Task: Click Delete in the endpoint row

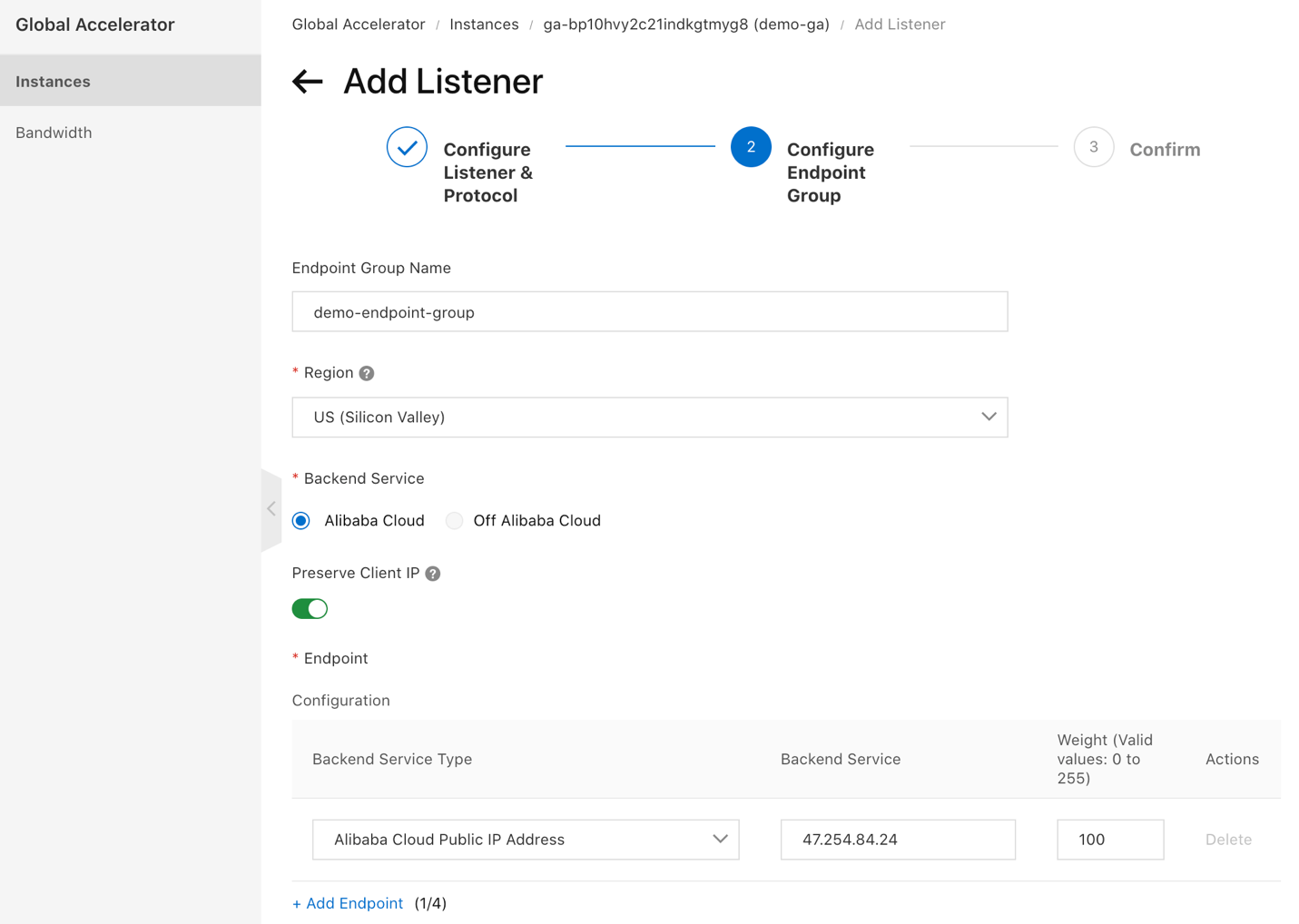Action: [1228, 840]
